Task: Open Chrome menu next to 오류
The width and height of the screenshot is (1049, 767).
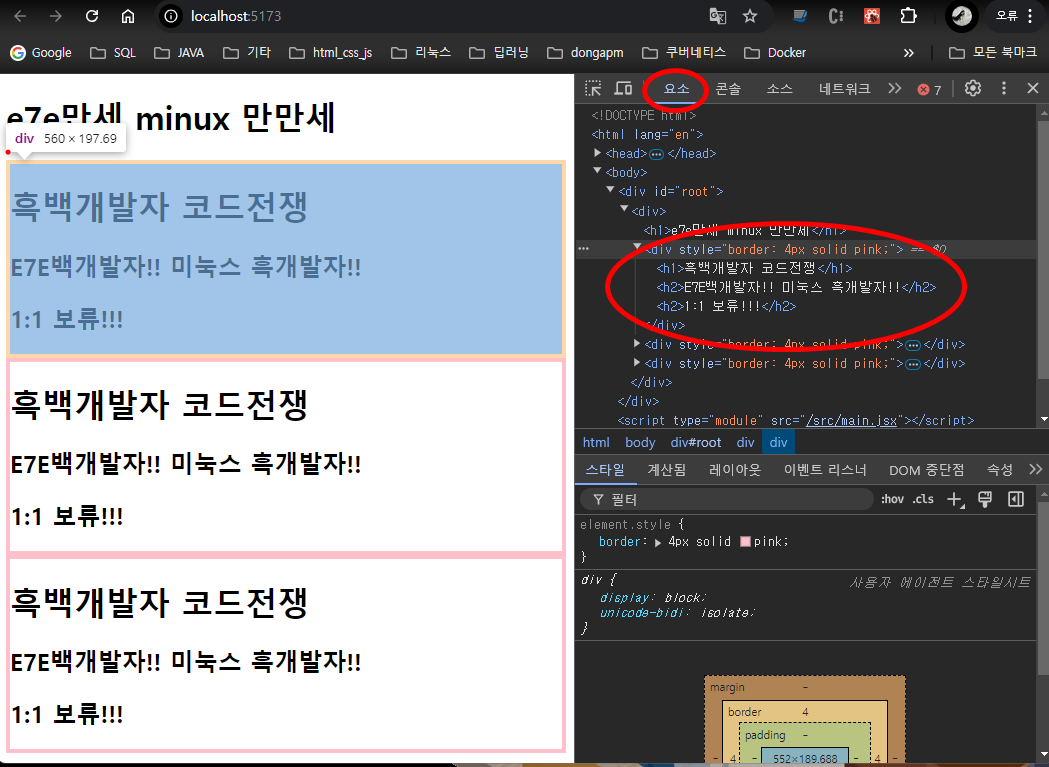Action: (x=1031, y=16)
